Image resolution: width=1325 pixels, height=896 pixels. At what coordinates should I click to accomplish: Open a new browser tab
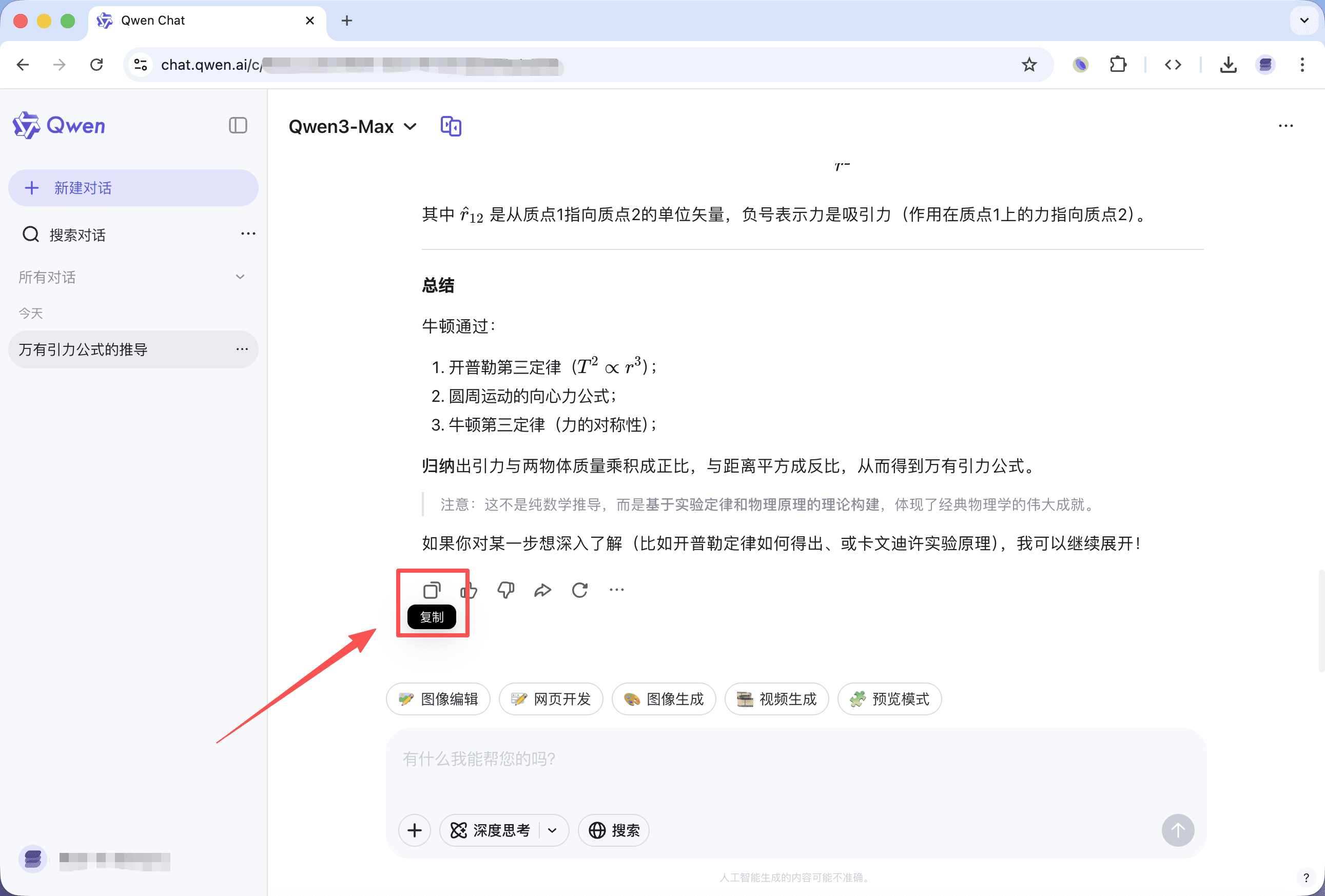pos(346,21)
